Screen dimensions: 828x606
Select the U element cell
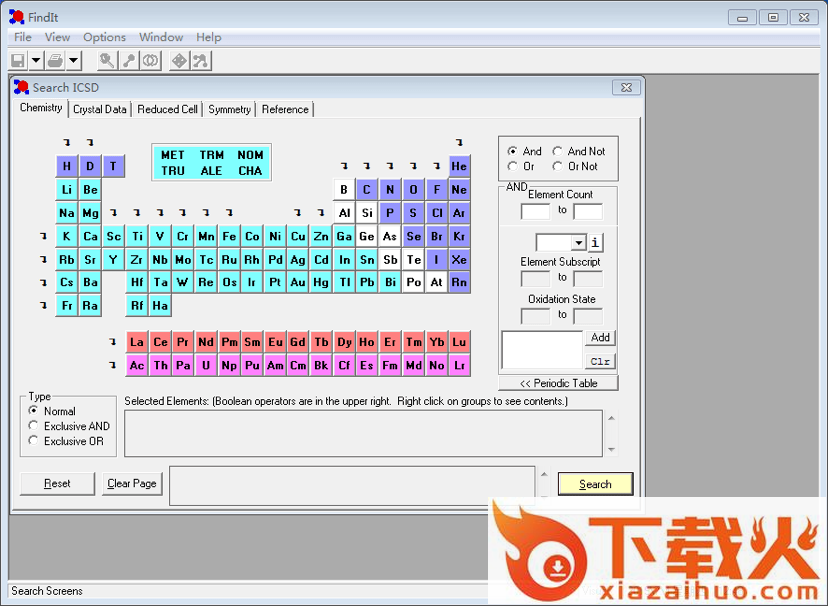click(x=206, y=365)
